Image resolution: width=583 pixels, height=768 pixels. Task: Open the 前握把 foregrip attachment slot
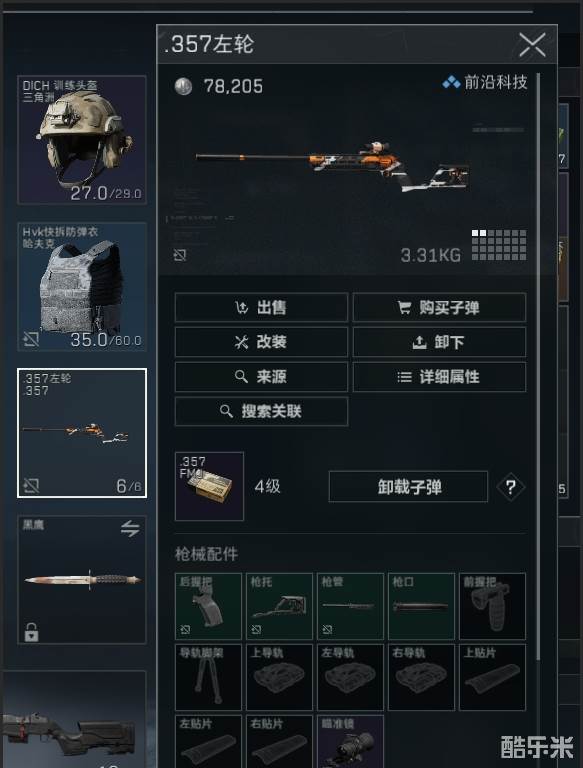492,606
